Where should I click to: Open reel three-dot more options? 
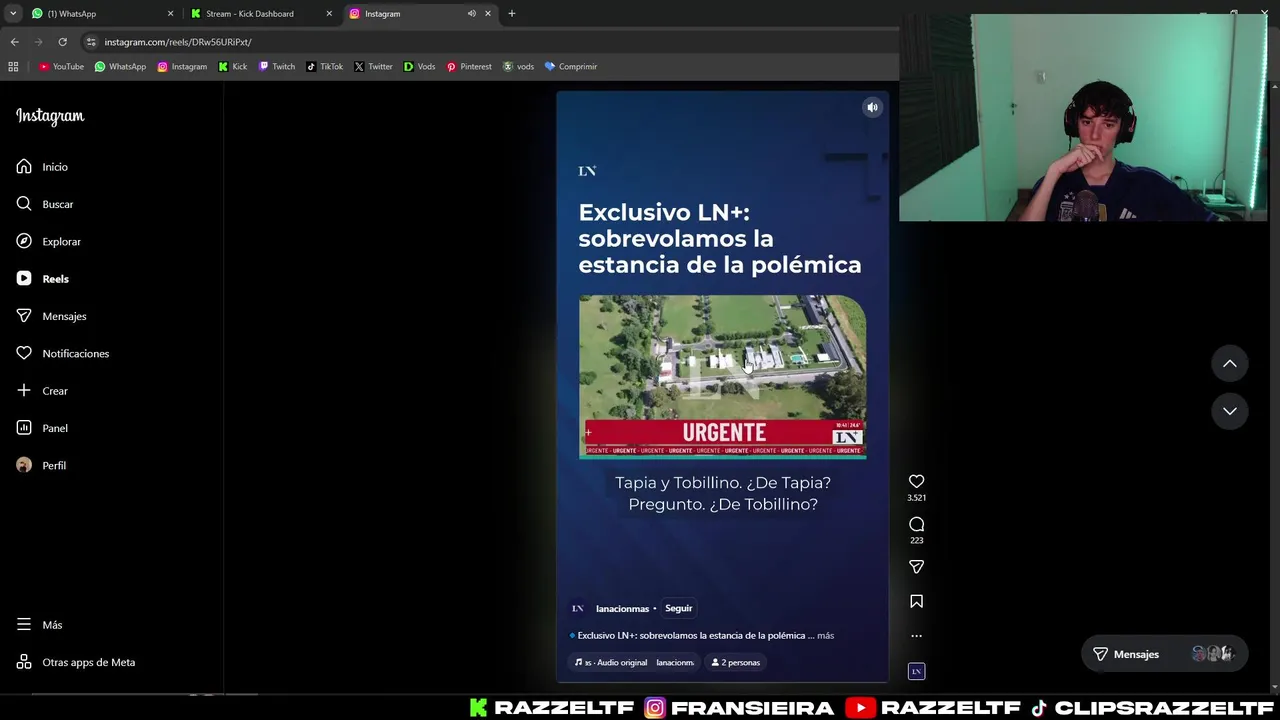(x=916, y=636)
